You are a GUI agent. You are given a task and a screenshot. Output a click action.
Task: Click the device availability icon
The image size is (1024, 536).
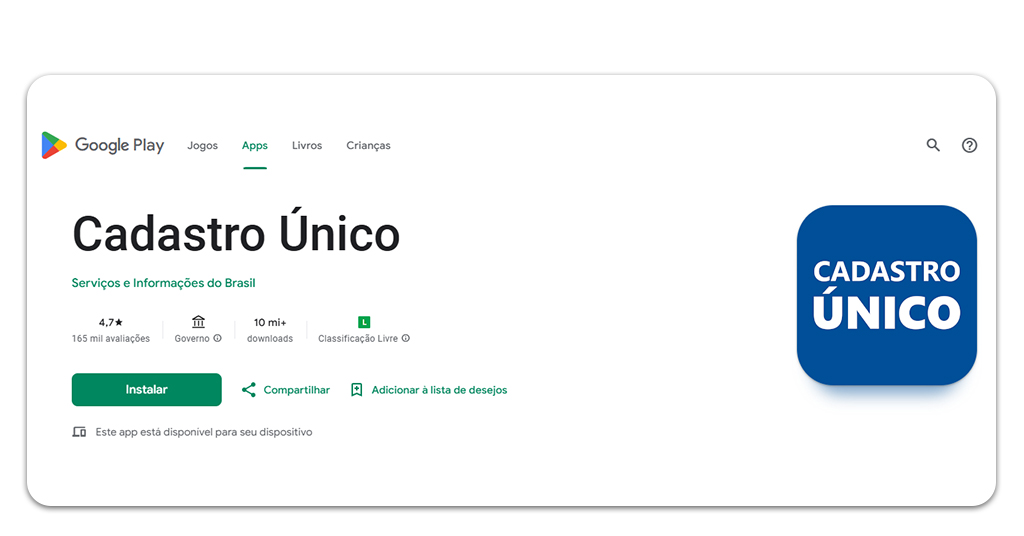coord(79,432)
